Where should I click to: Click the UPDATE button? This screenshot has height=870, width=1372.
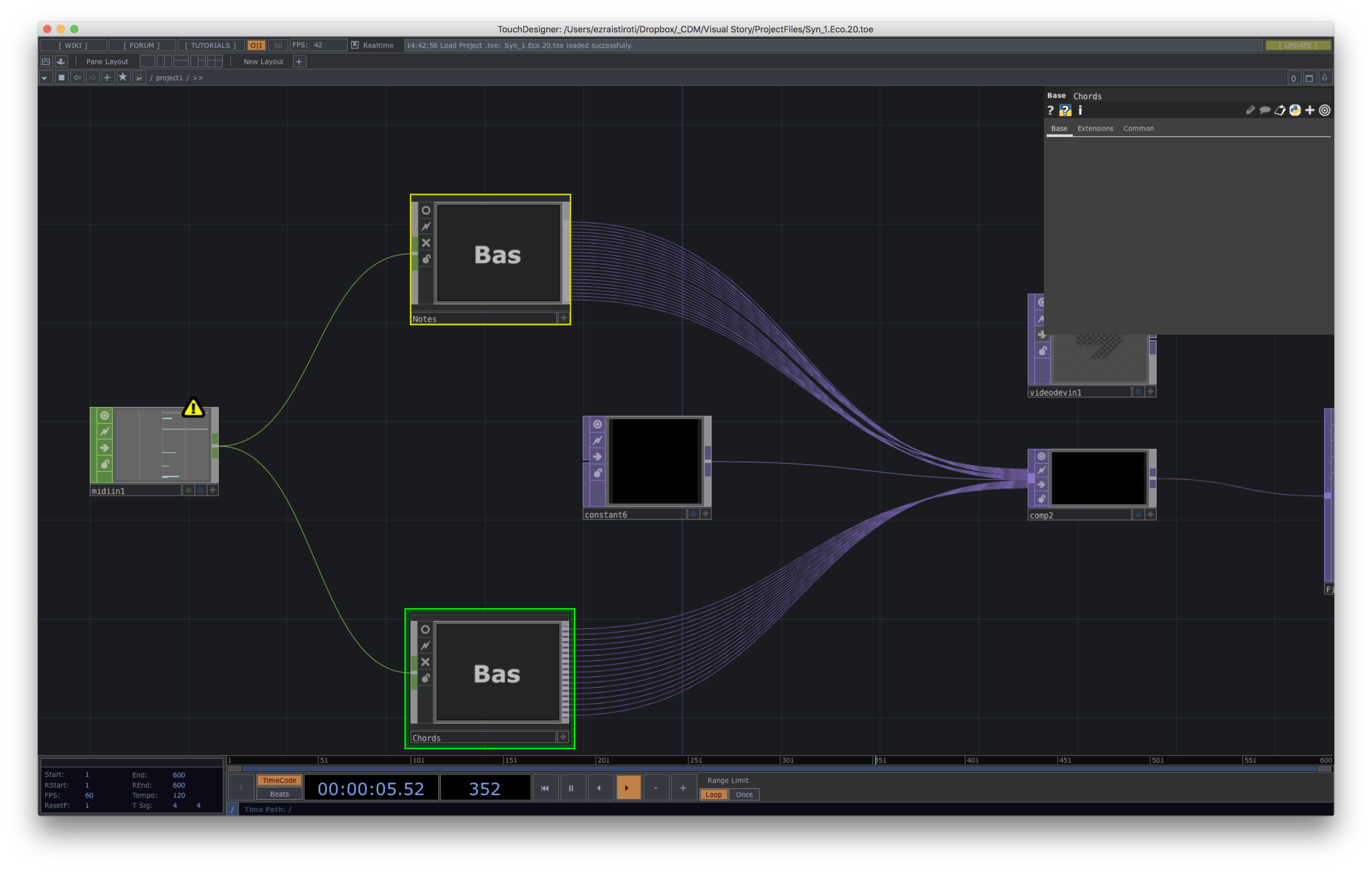1298,45
